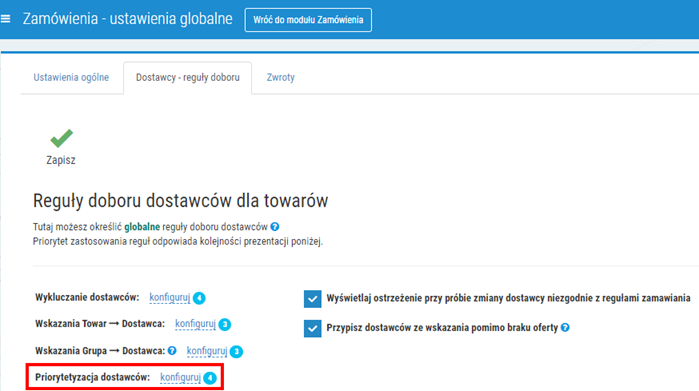Open the hamburger menu icon
Image resolution: width=699 pixels, height=391 pixels.
(x=5, y=19)
